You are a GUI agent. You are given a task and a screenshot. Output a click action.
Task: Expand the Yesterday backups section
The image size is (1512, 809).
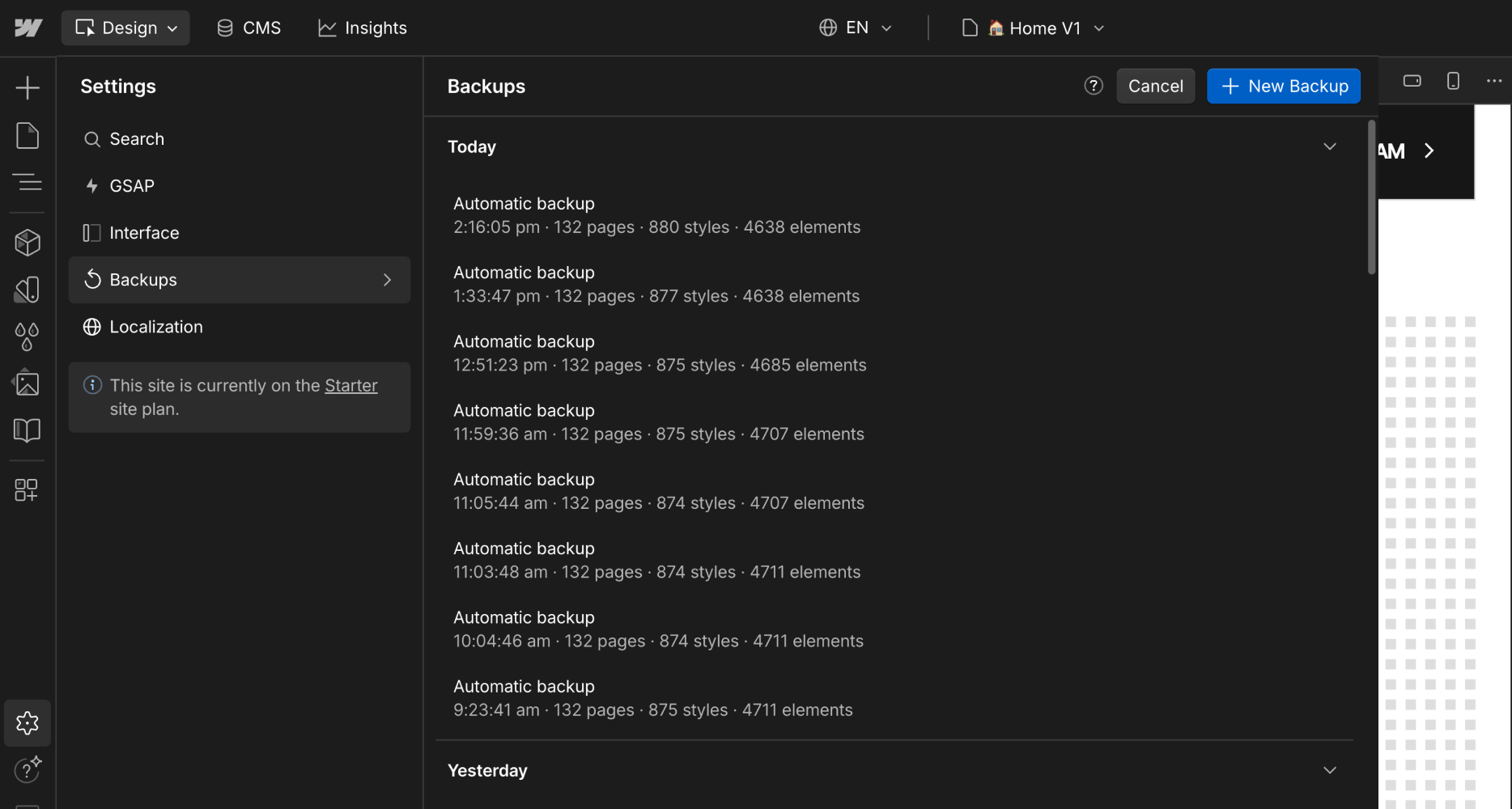click(x=1330, y=770)
